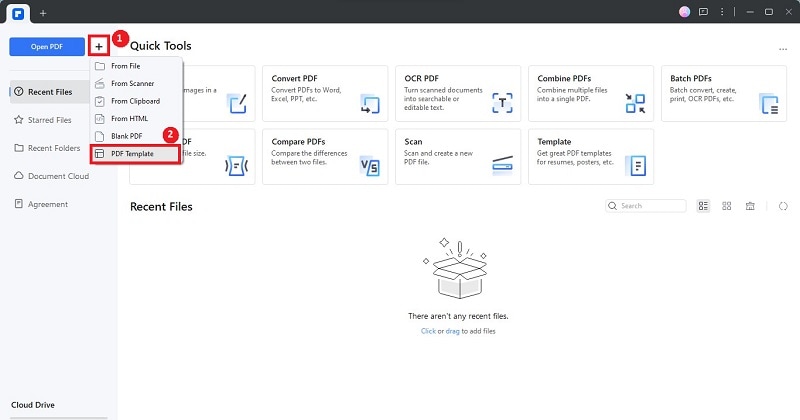Open the feedback message icon in title bar

703,11
